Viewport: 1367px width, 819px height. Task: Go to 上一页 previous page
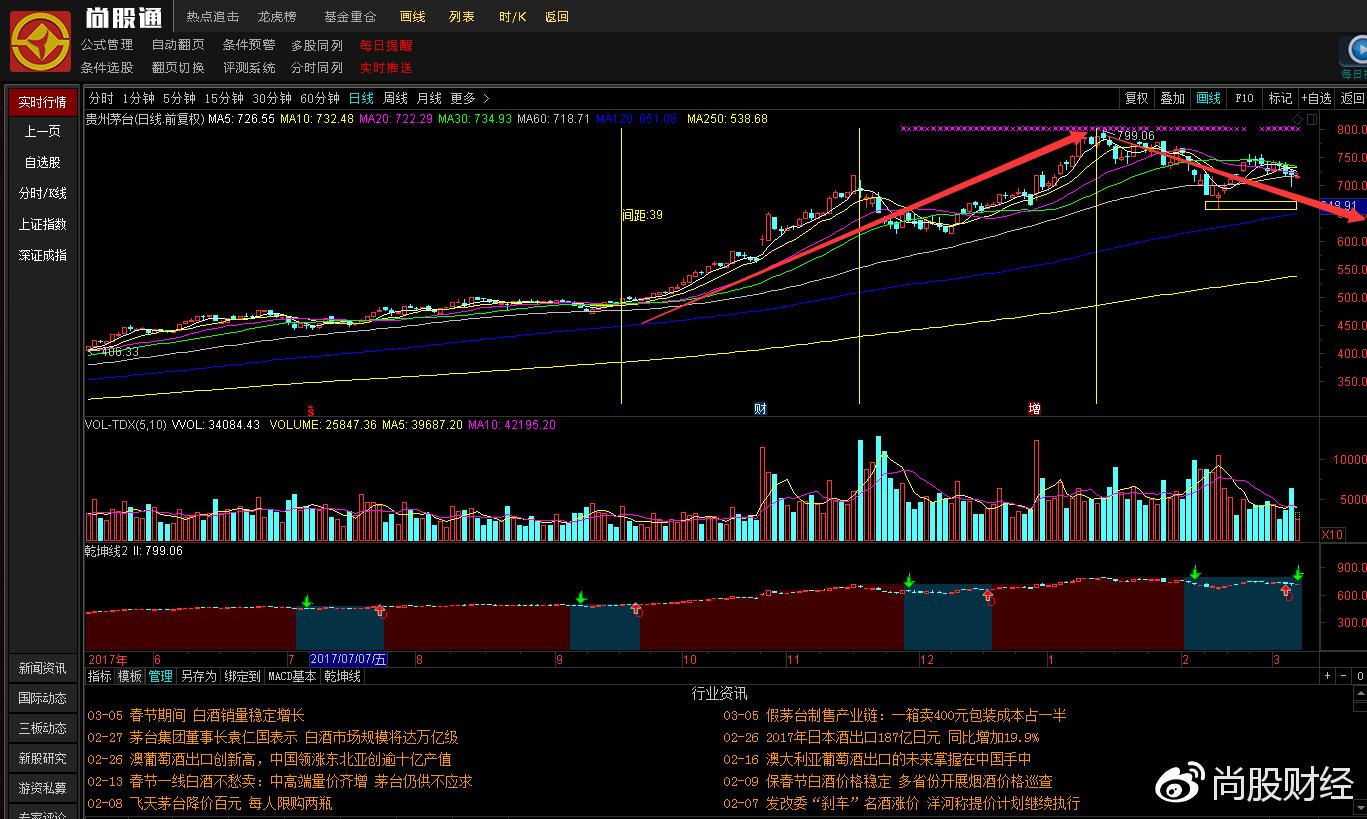42,132
